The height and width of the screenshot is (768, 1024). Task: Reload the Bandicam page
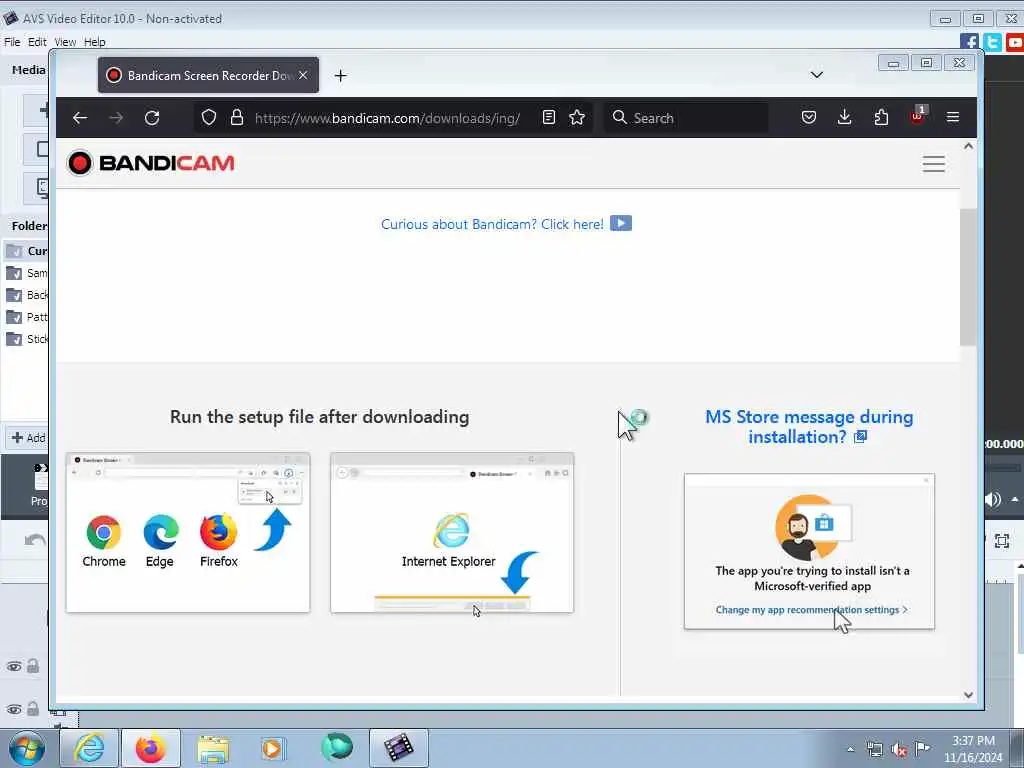[x=152, y=118]
